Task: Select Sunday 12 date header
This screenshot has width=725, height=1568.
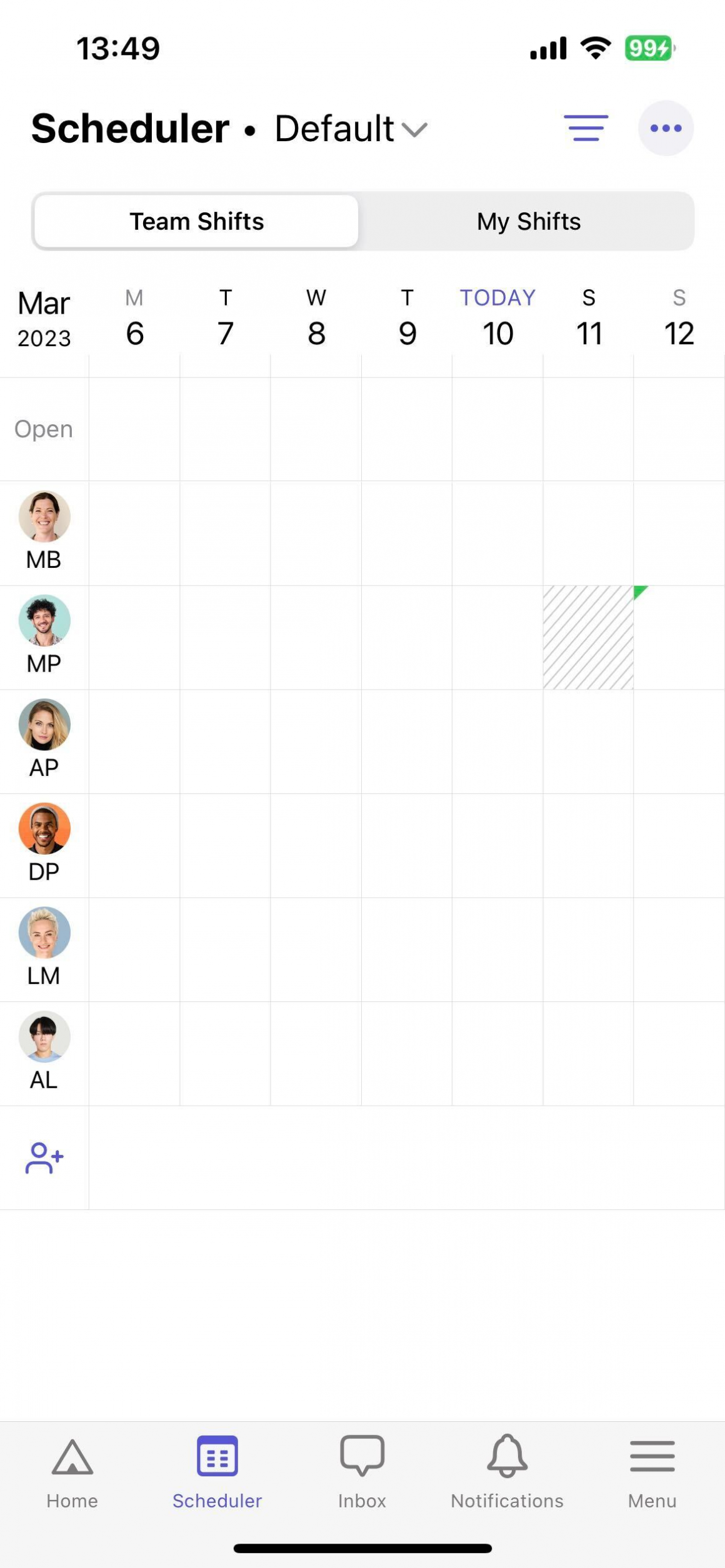Action: point(679,319)
